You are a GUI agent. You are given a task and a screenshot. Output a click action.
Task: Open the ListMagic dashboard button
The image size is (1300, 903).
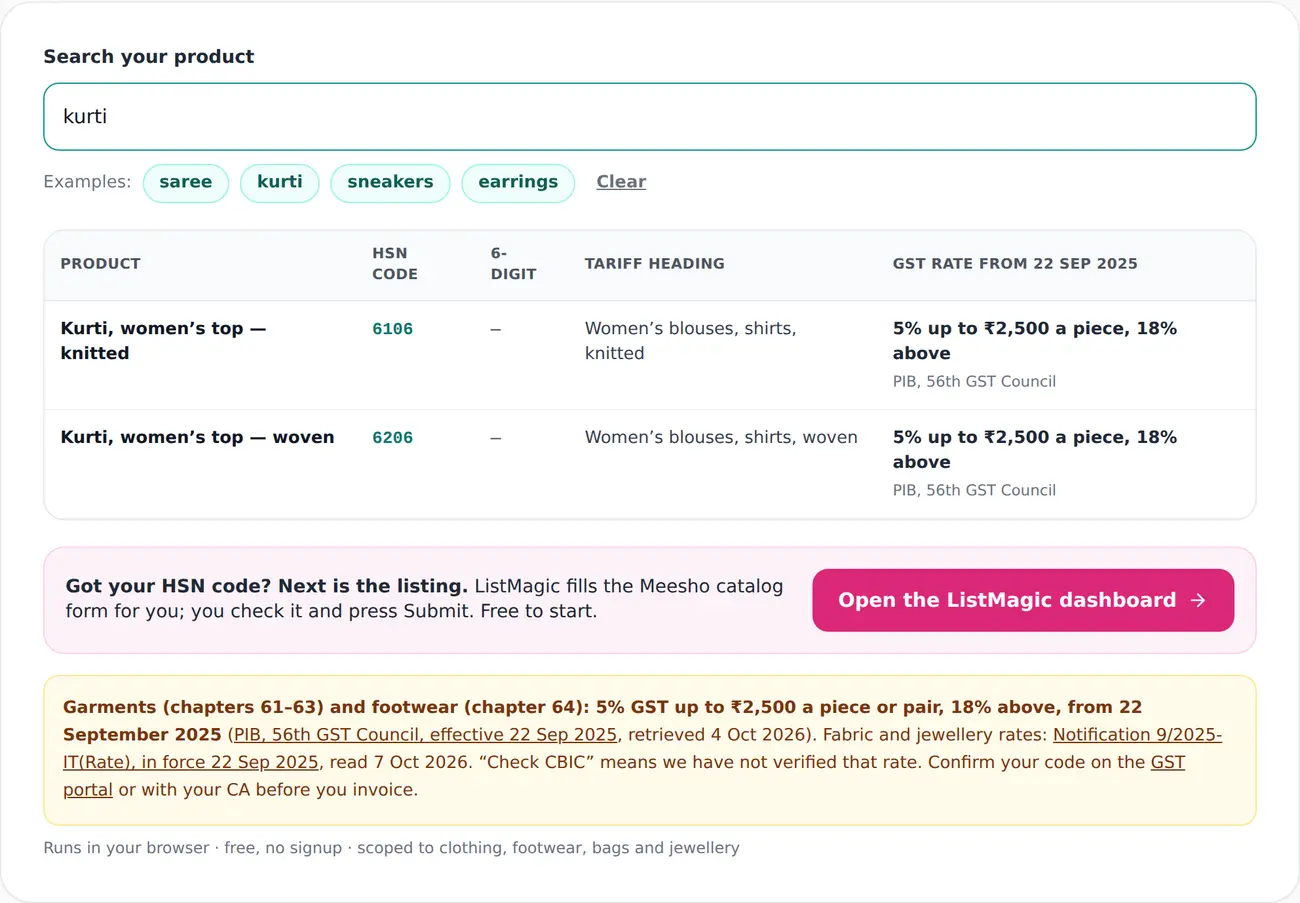point(1023,600)
